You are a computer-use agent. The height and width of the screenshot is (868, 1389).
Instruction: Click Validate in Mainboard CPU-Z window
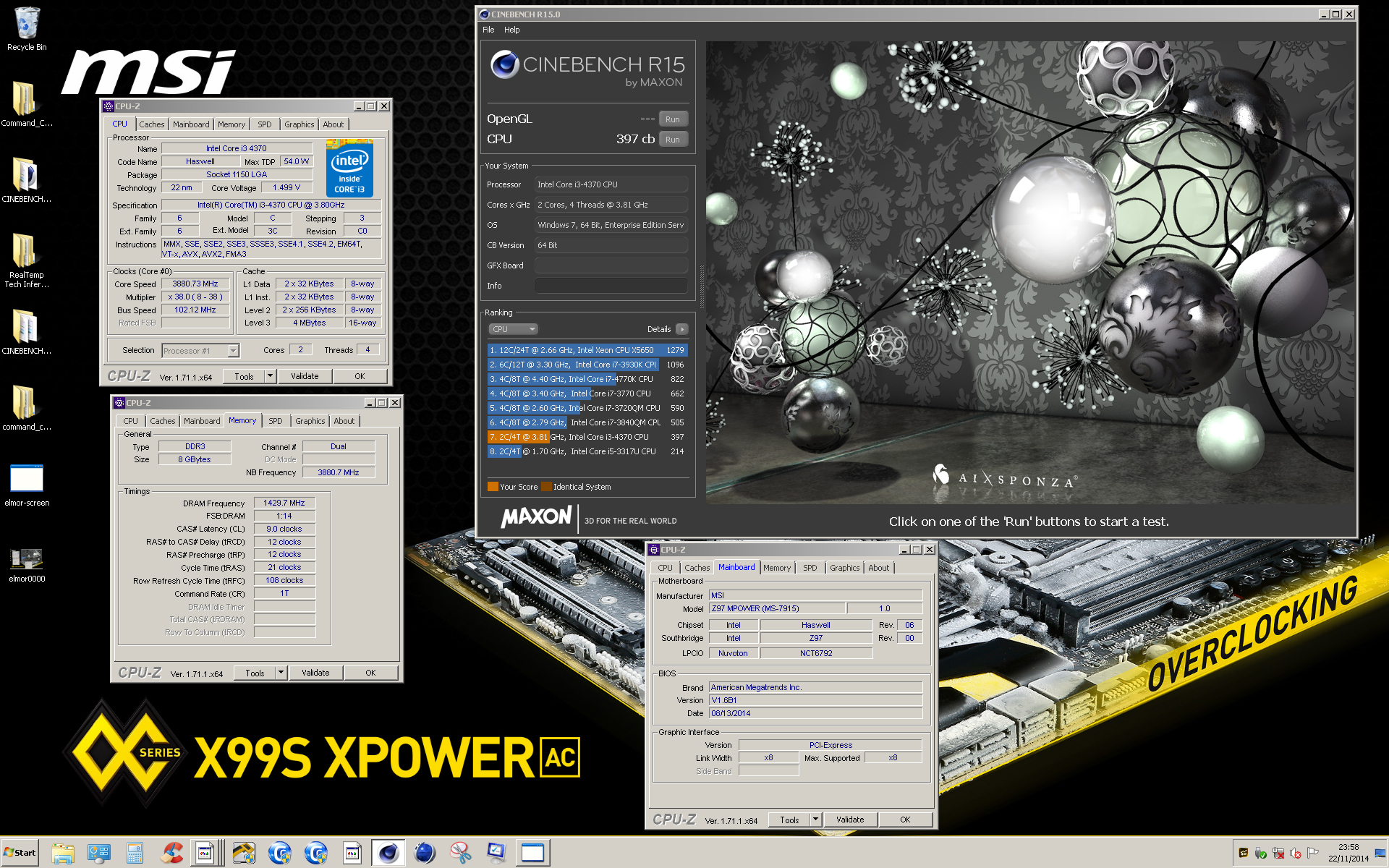pos(850,820)
